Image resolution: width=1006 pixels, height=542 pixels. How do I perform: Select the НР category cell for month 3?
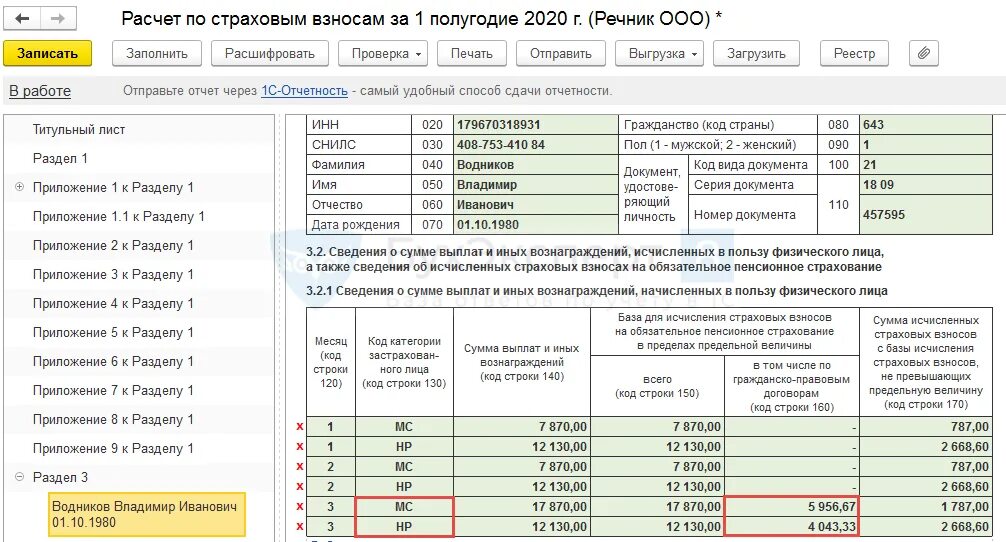404,527
